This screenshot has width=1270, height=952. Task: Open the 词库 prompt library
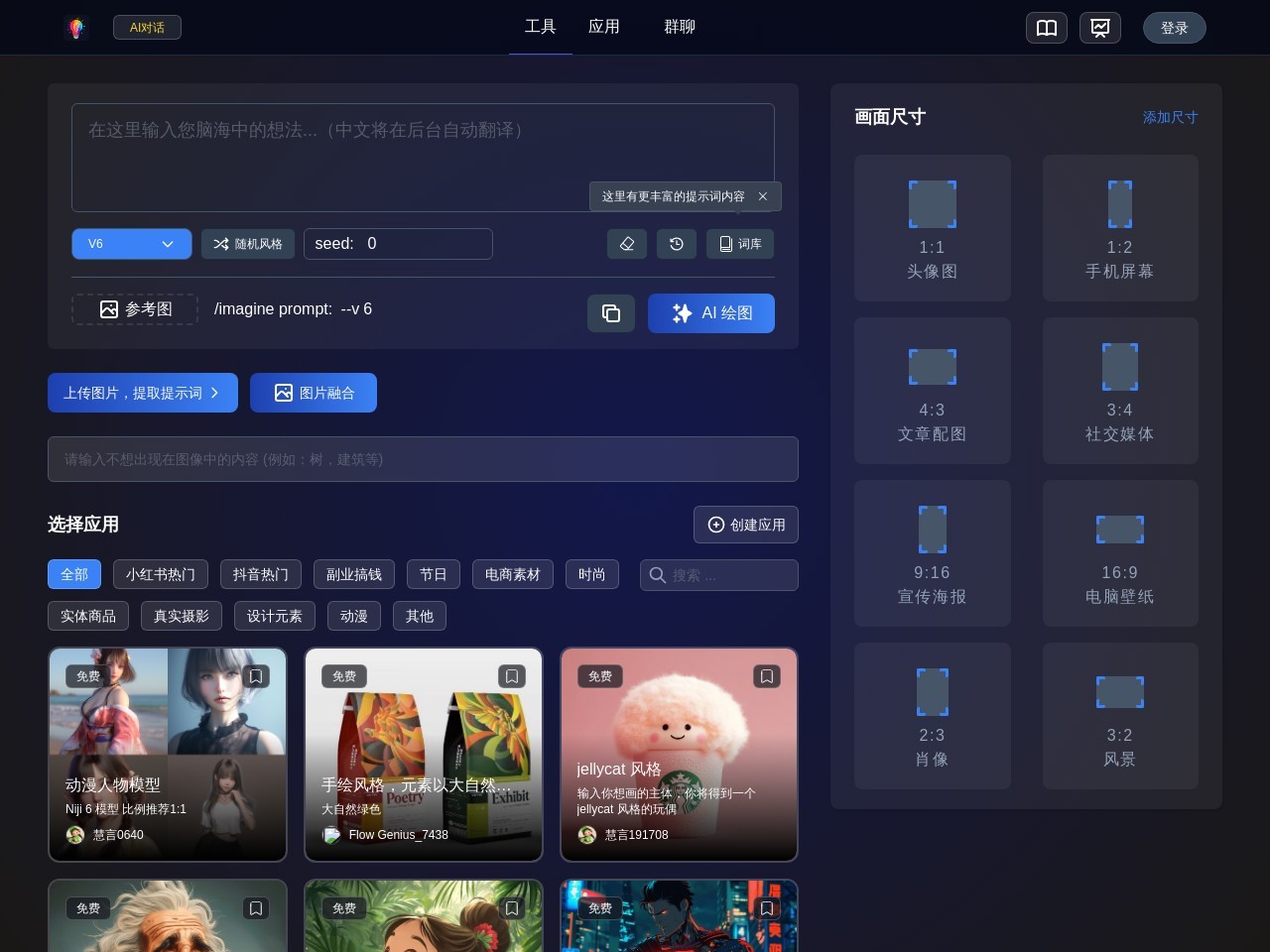click(x=740, y=244)
